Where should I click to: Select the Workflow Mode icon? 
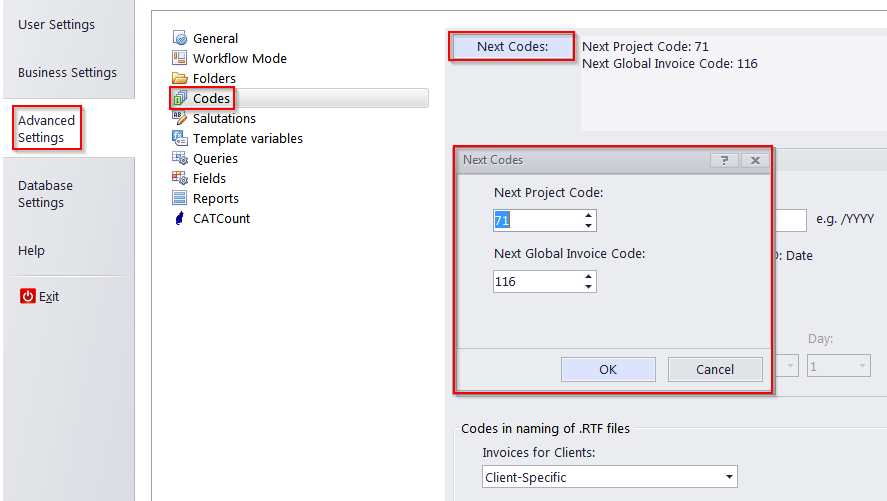click(x=180, y=58)
